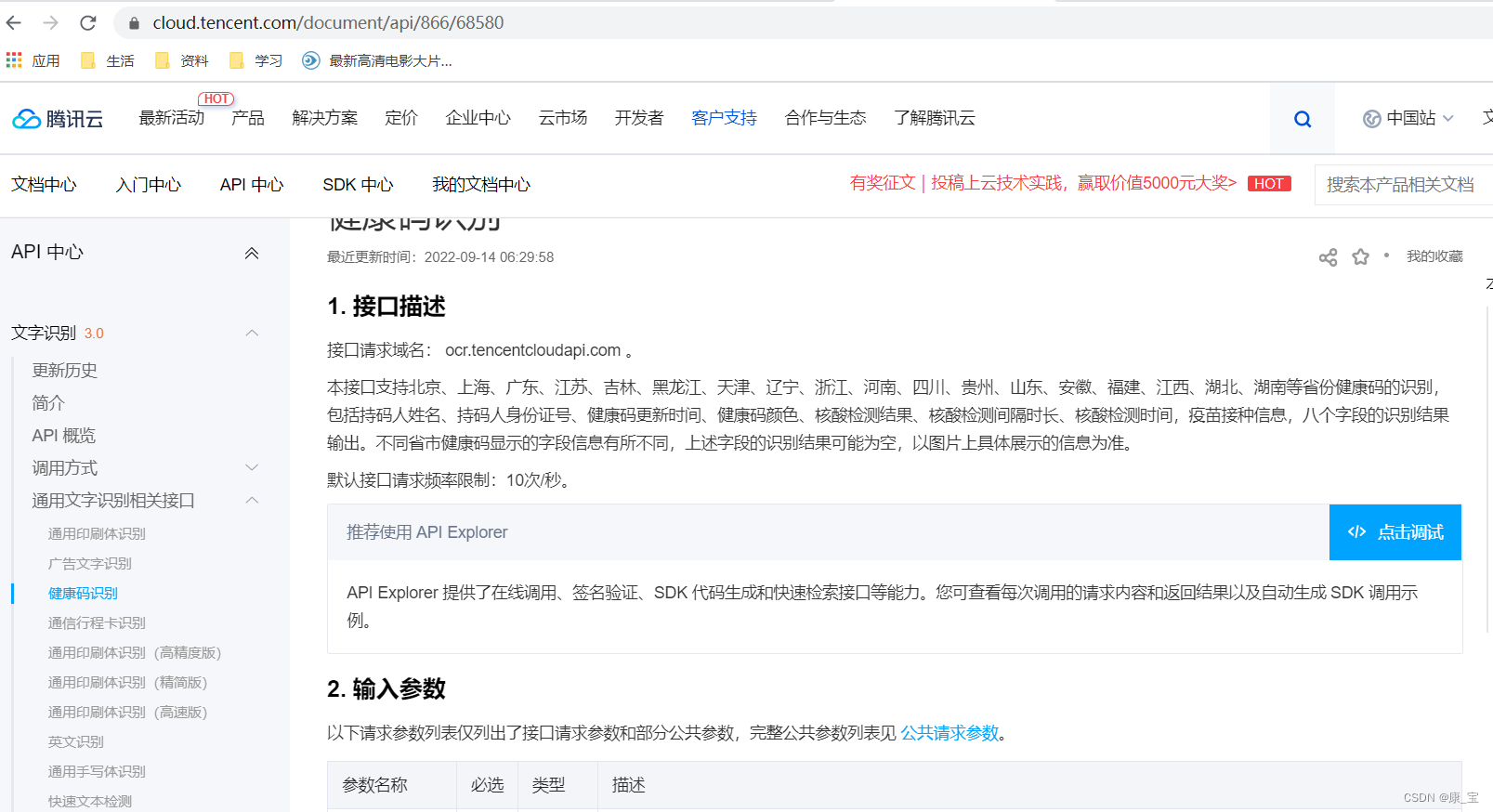
Task: Select 通用印刷体识别（精简版） in sidebar
Action: 128,682
